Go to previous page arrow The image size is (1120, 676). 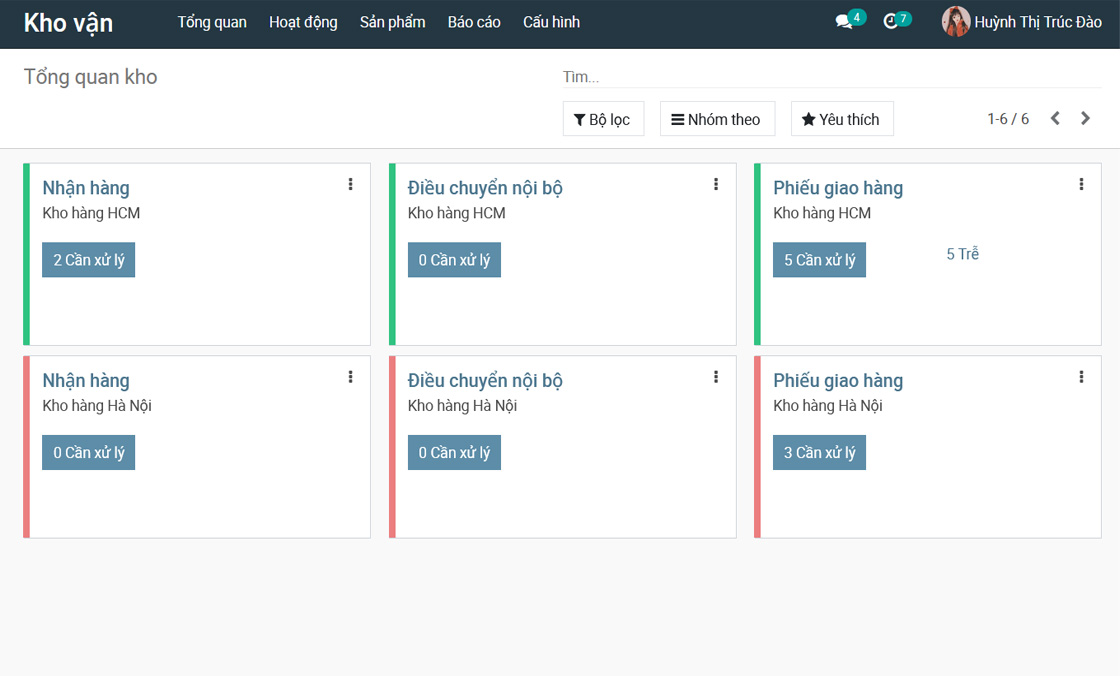[1055, 119]
